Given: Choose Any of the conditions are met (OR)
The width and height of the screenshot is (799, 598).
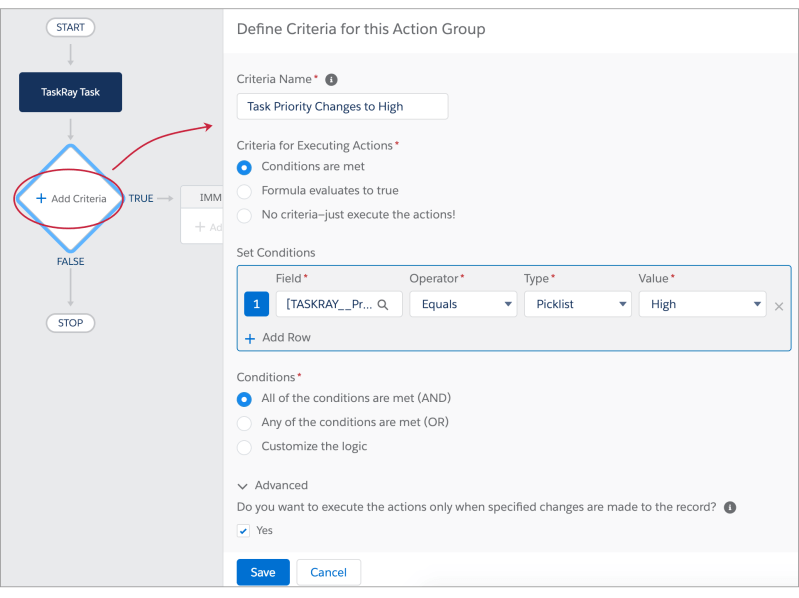Looking at the screenshot, I should click(x=244, y=423).
